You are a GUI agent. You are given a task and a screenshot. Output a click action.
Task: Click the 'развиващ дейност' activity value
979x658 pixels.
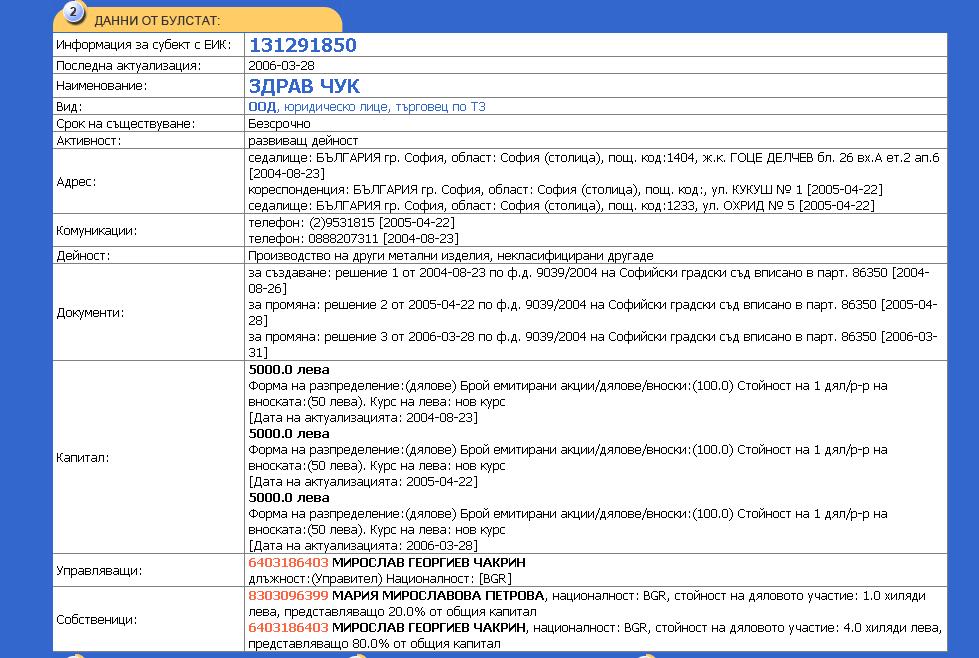tap(303, 140)
